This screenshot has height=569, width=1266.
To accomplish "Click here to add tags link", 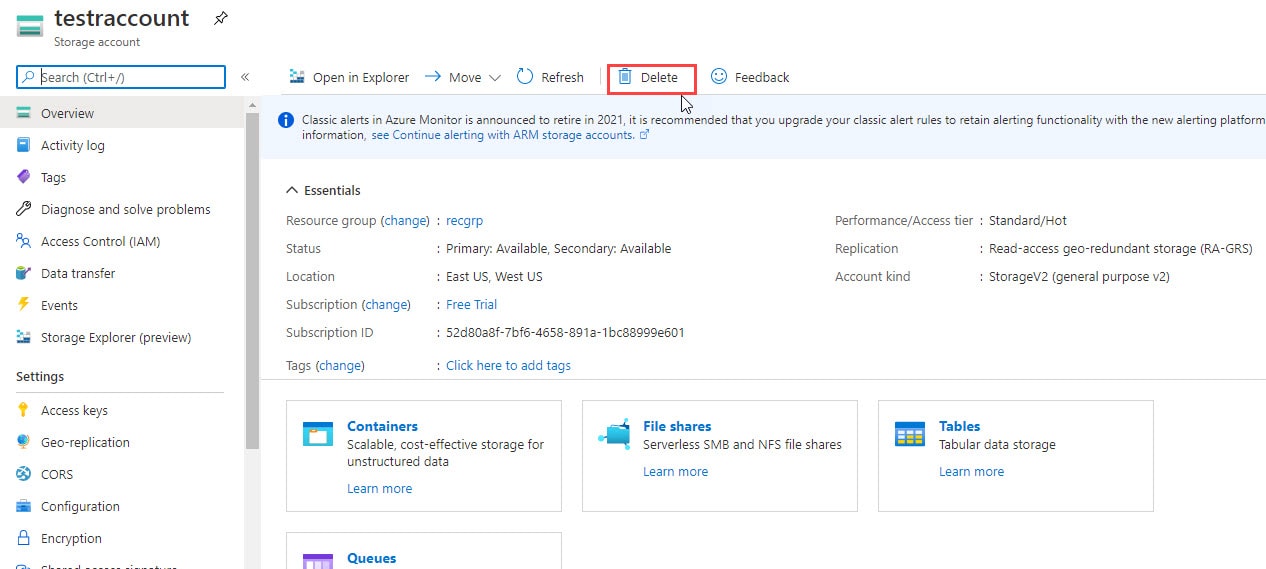I will 508,365.
